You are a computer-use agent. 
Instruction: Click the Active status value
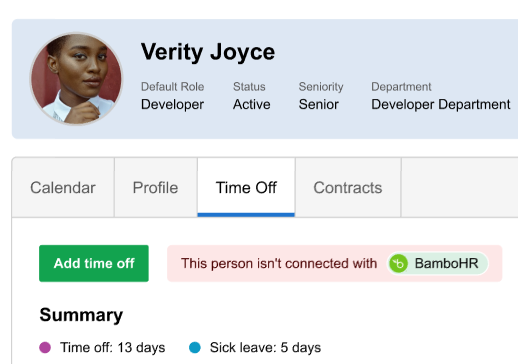click(x=252, y=104)
